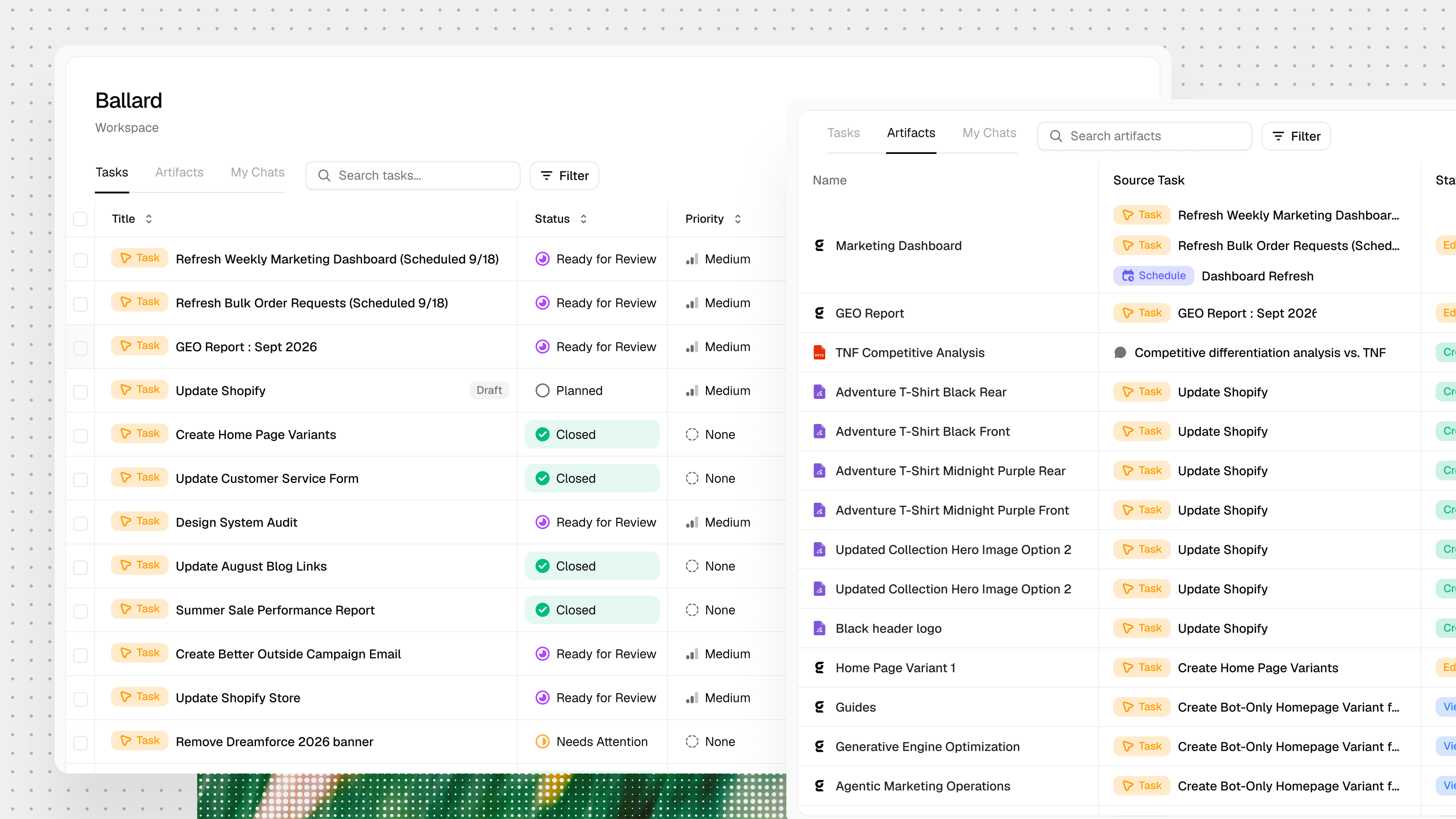1456x819 pixels.
Task: Open the Create Better Outside Campaign Email task
Action: coord(288,654)
